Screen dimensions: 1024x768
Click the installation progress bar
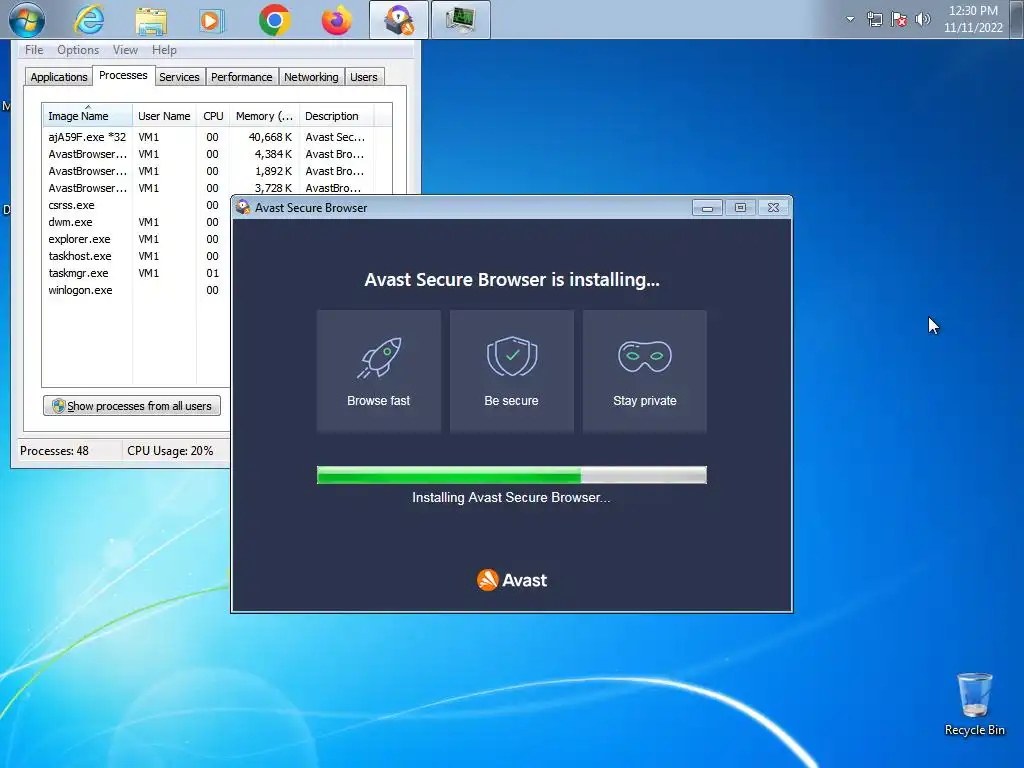pos(511,475)
